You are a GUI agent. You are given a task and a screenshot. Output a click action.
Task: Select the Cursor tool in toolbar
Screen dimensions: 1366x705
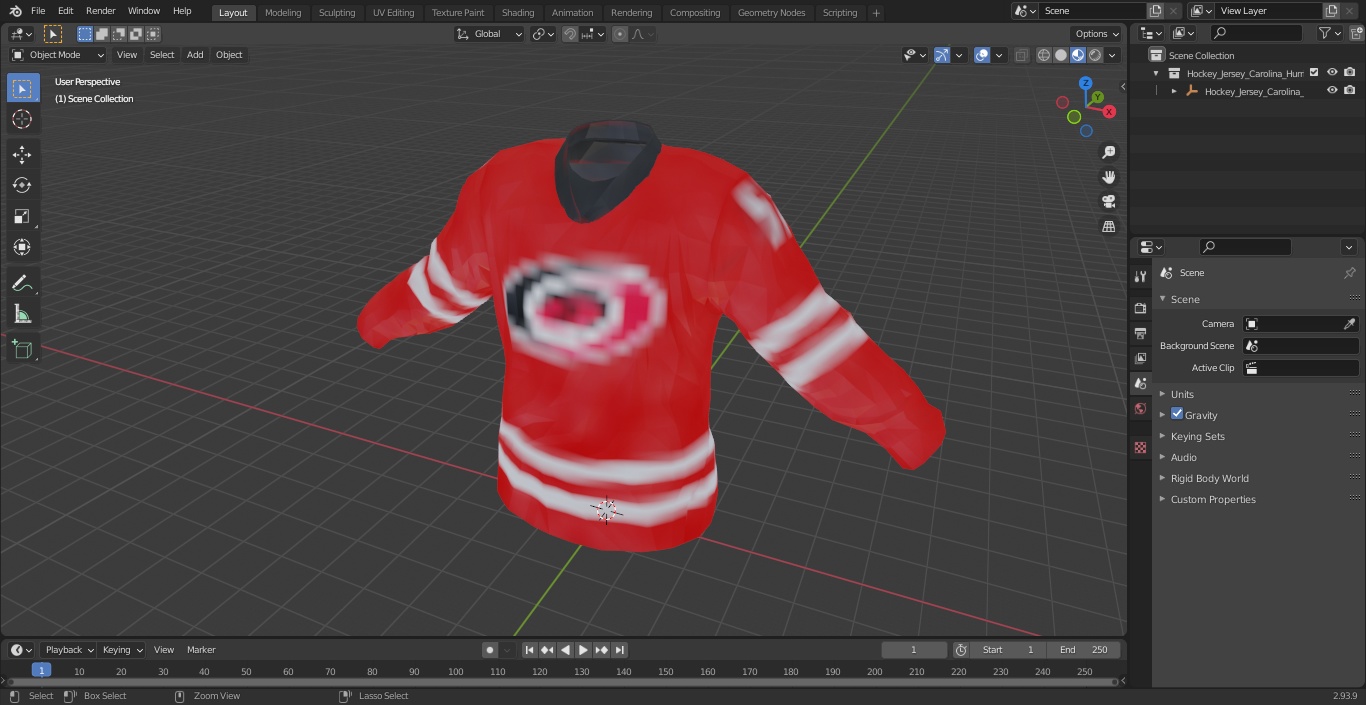22,119
